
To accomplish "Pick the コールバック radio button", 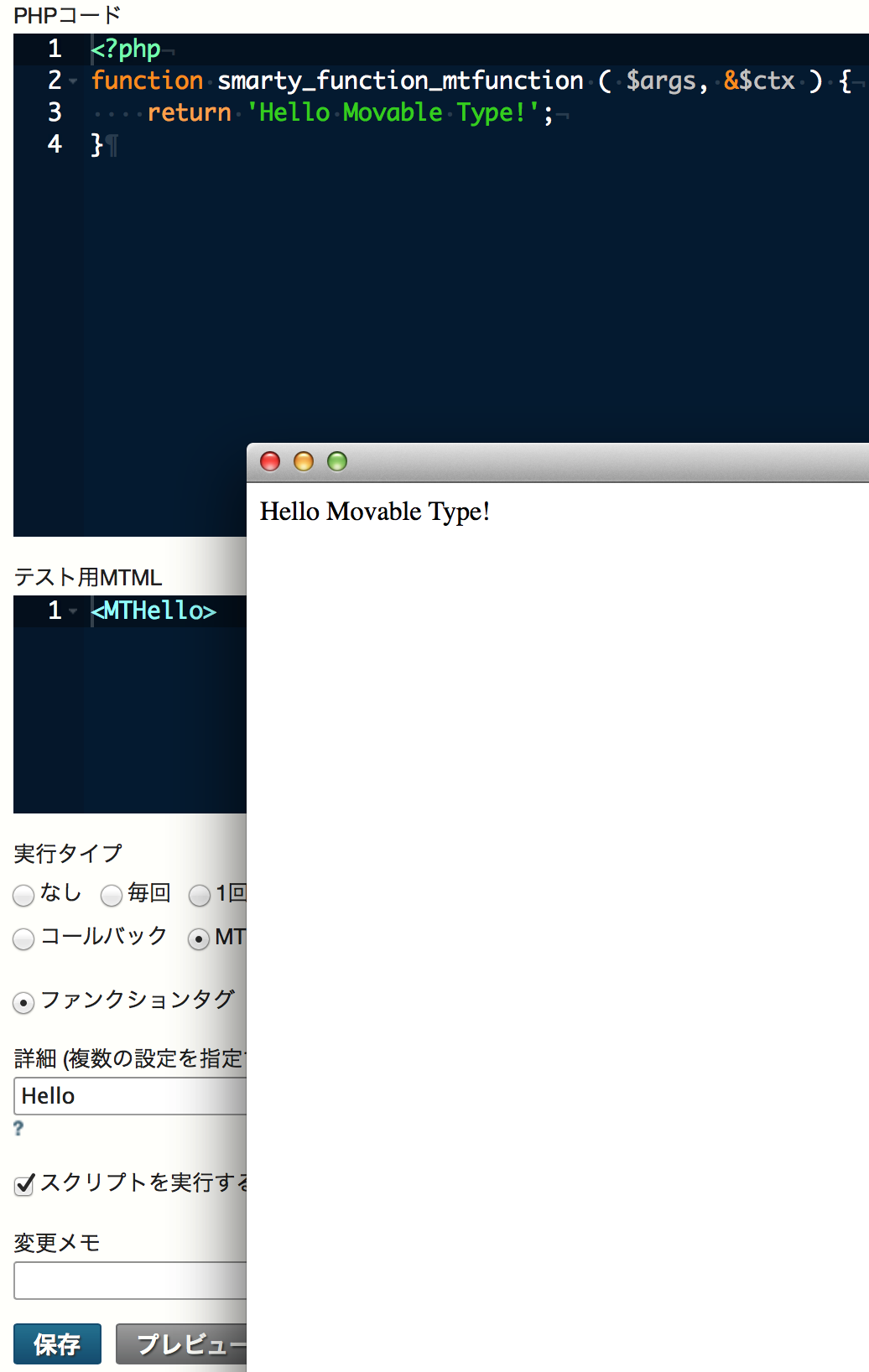I will point(24,938).
